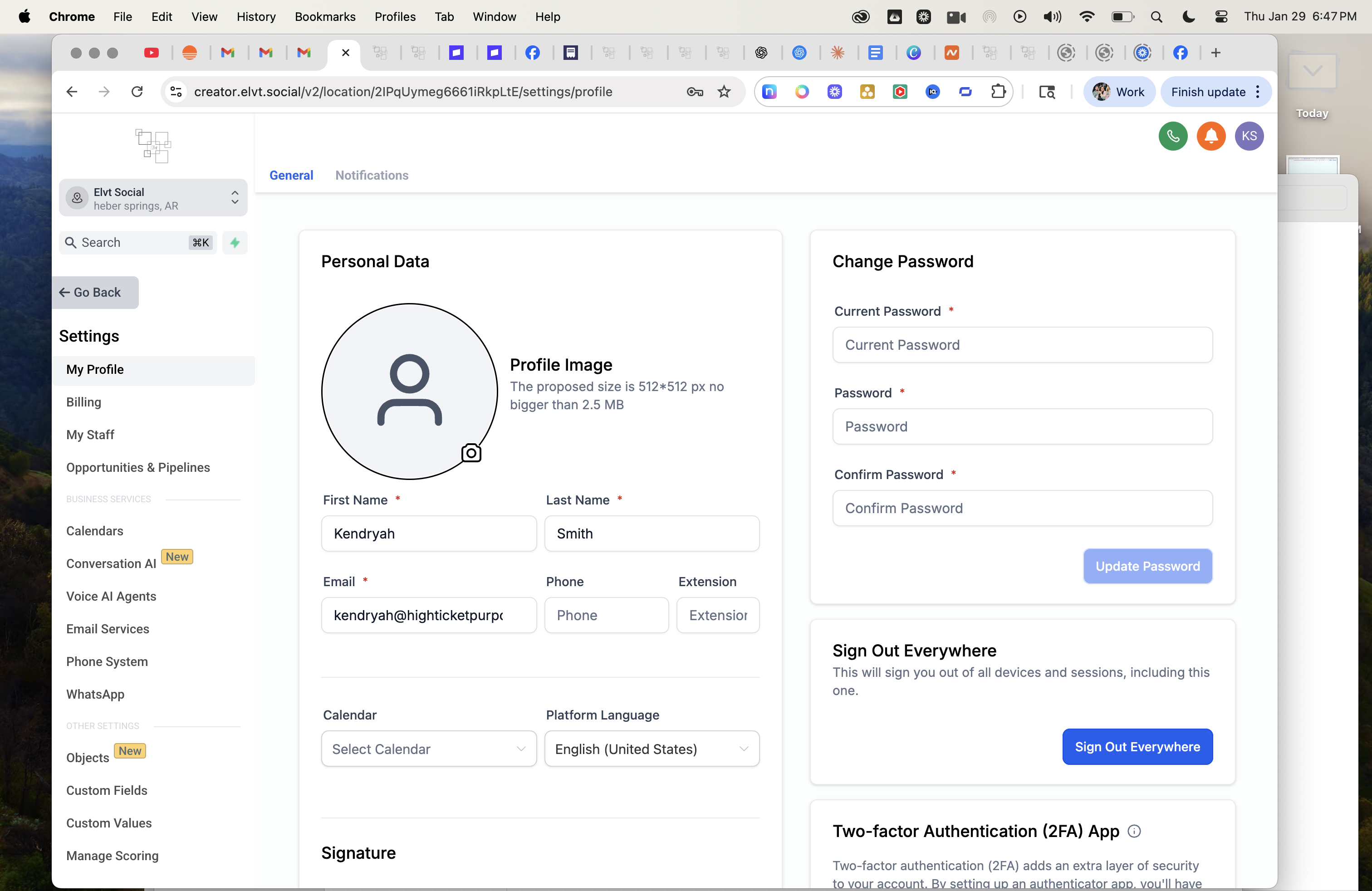The height and width of the screenshot is (891, 1372).
Task: Click the First Name field
Action: click(x=429, y=534)
